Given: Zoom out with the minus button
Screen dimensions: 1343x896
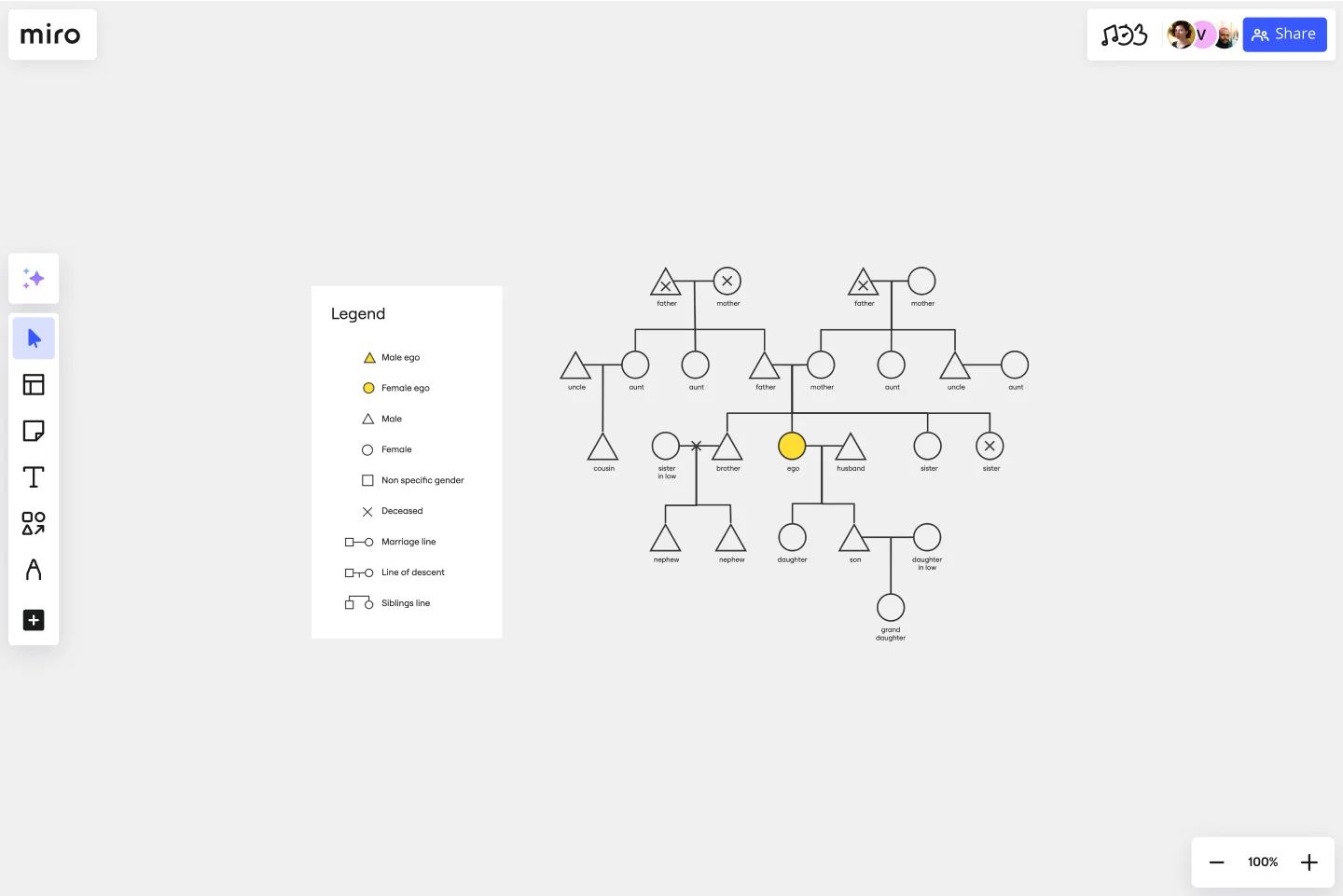Looking at the screenshot, I should [1216, 862].
